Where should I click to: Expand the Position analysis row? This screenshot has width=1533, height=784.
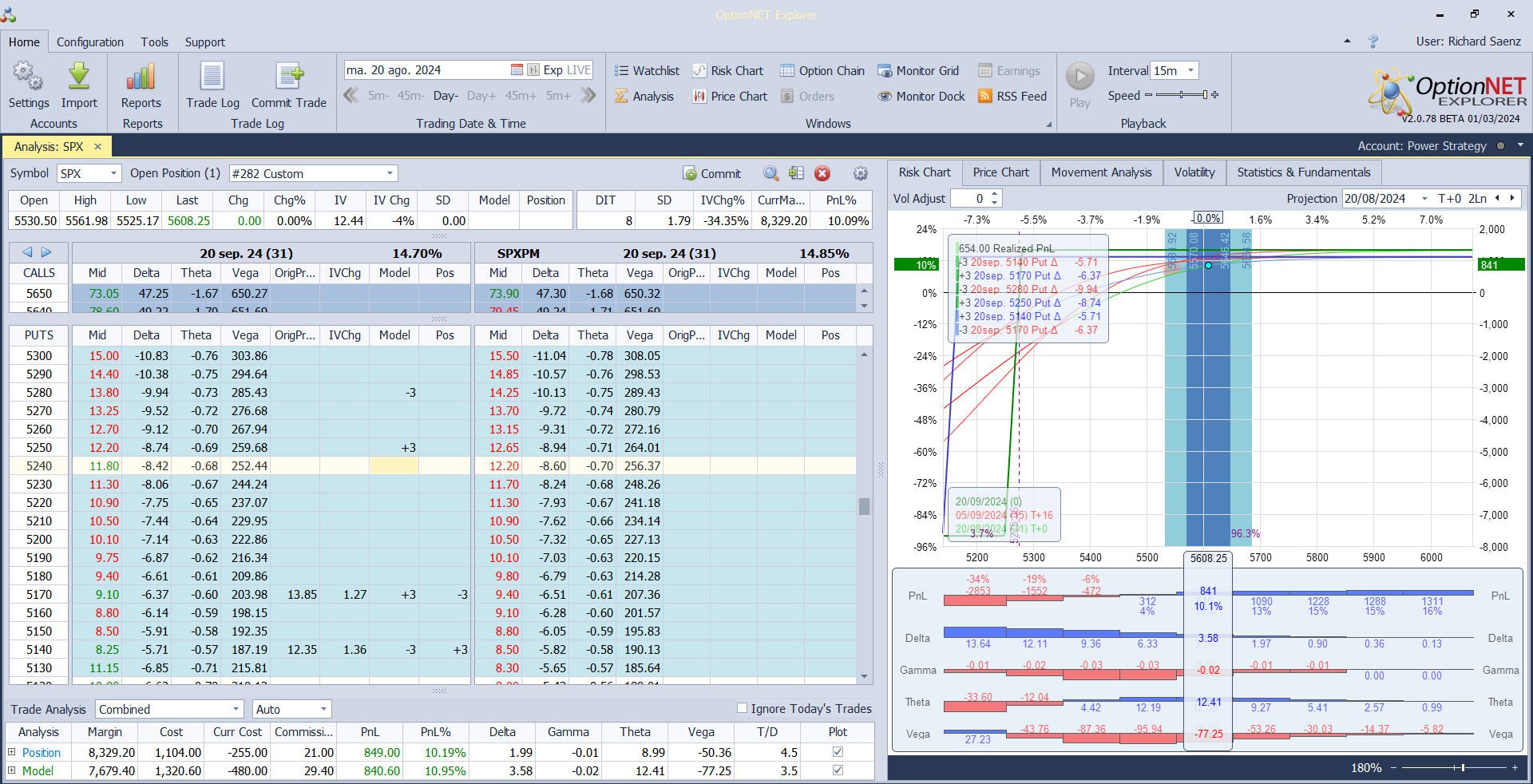point(12,752)
